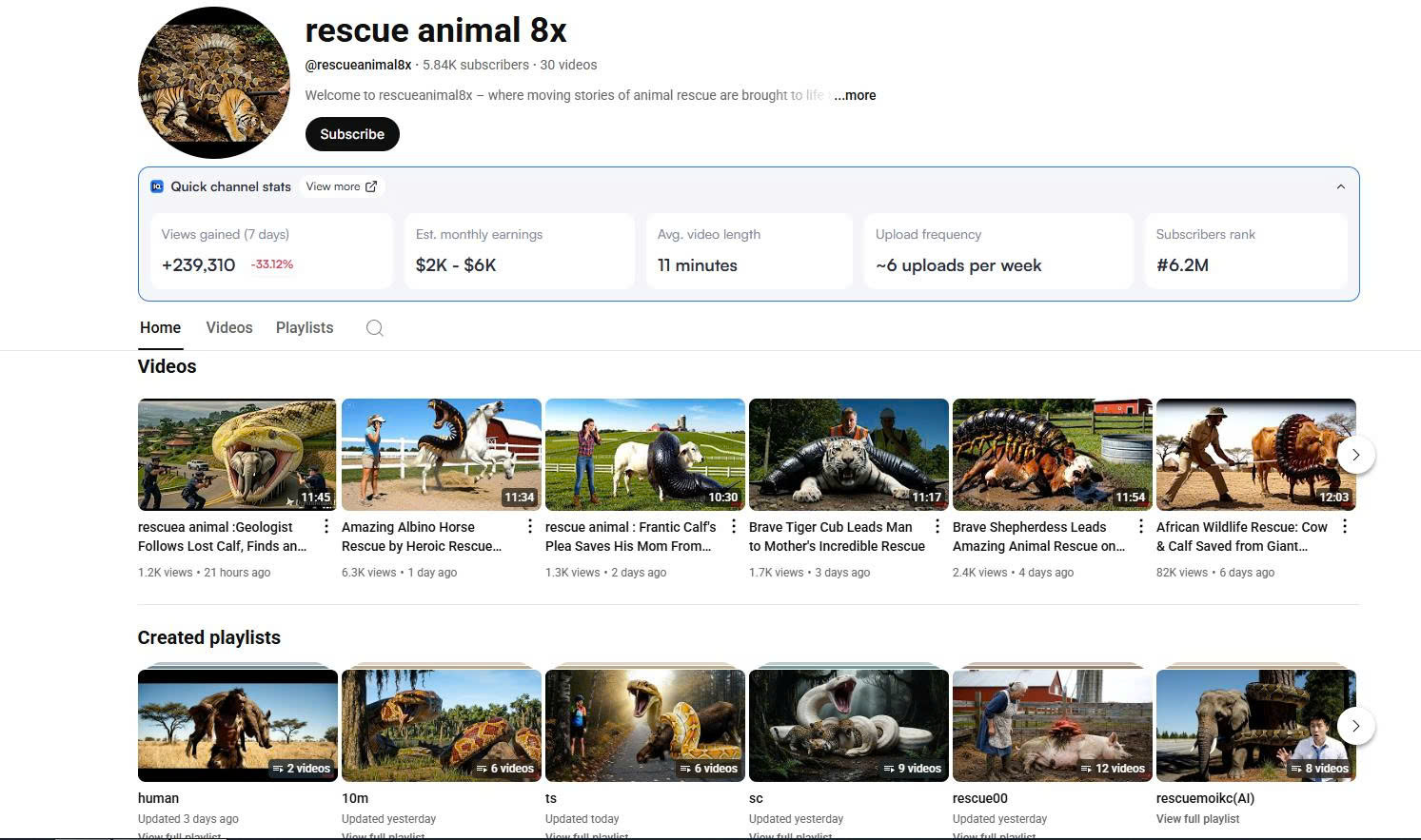Image resolution: width=1421 pixels, height=840 pixels.
Task: Open menu for Amazing Albino Horse video
Action: (530, 527)
